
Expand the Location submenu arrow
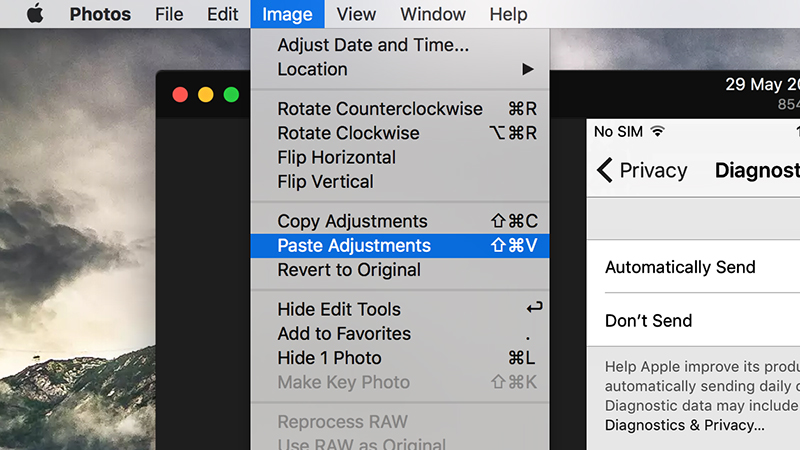(528, 69)
